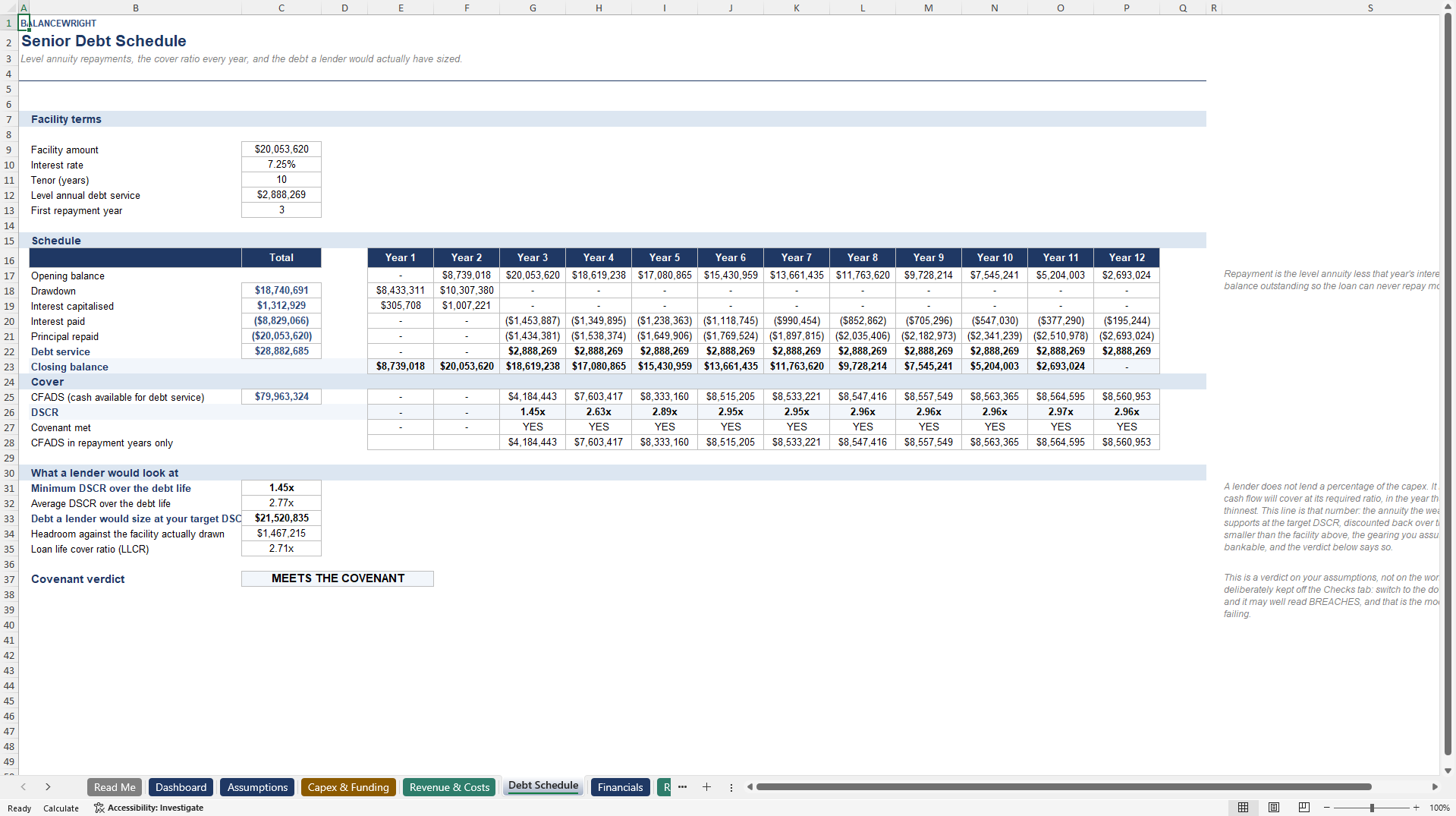Select the Year 3 Covenant met YES cell
Screen dimensions: 1456x816
coord(533,427)
